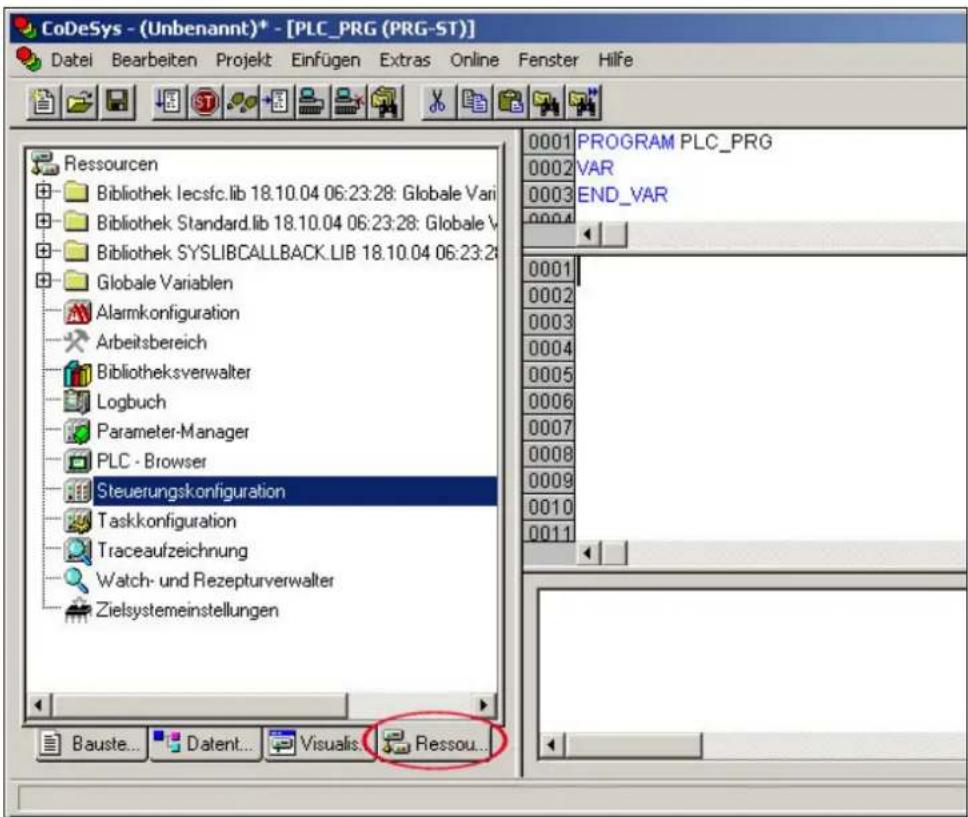The width and height of the screenshot is (968, 817).
Task: Click the tree panel scrollbar right arrow
Action: [x=483, y=705]
